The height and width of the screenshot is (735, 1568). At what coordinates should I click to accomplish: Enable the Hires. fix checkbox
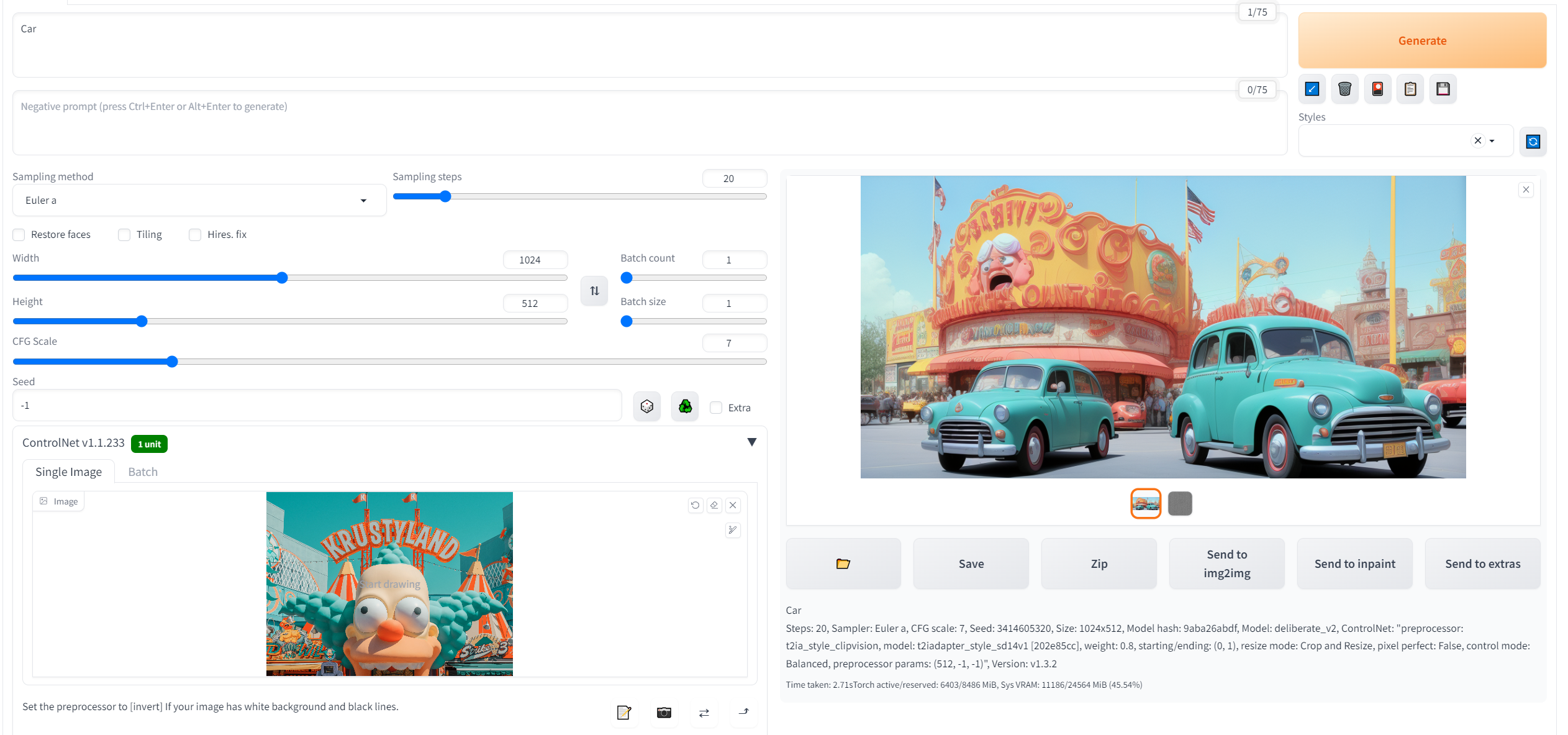195,235
